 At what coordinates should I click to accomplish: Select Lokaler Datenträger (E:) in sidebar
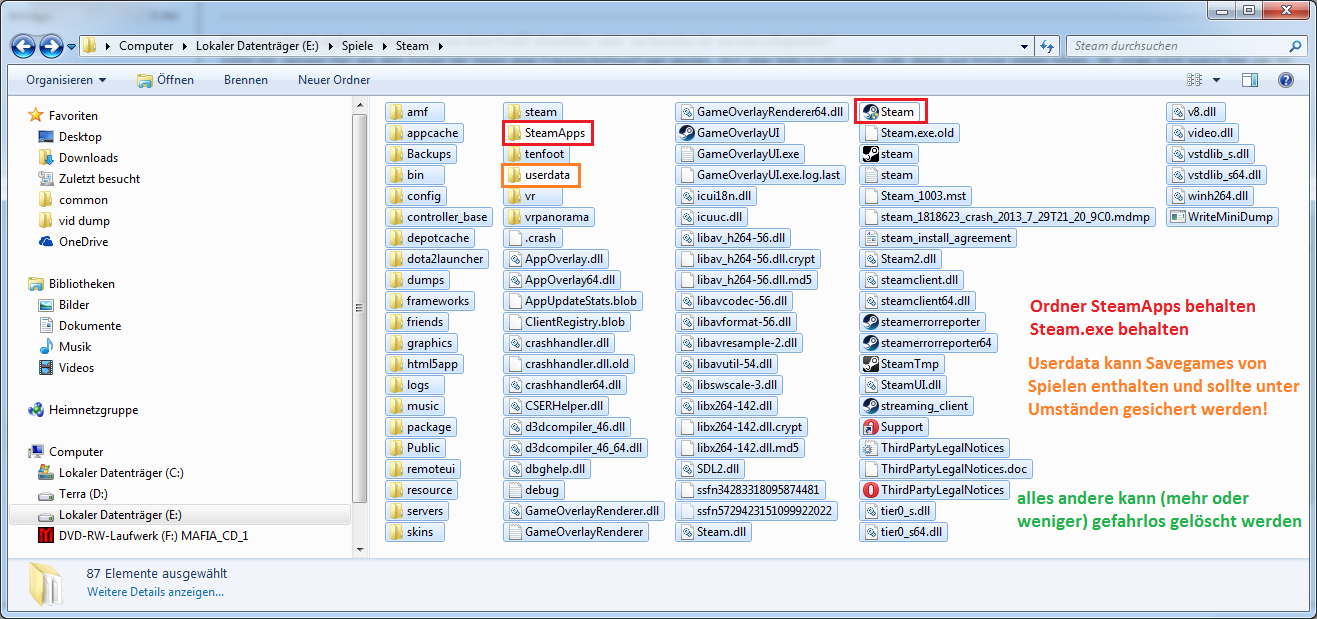(180, 515)
